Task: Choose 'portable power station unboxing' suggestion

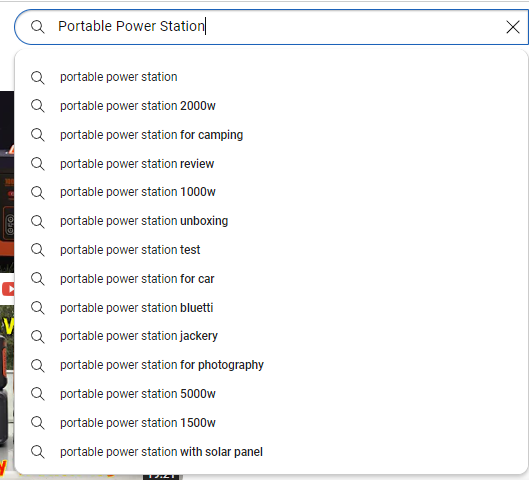Action: pos(271,221)
